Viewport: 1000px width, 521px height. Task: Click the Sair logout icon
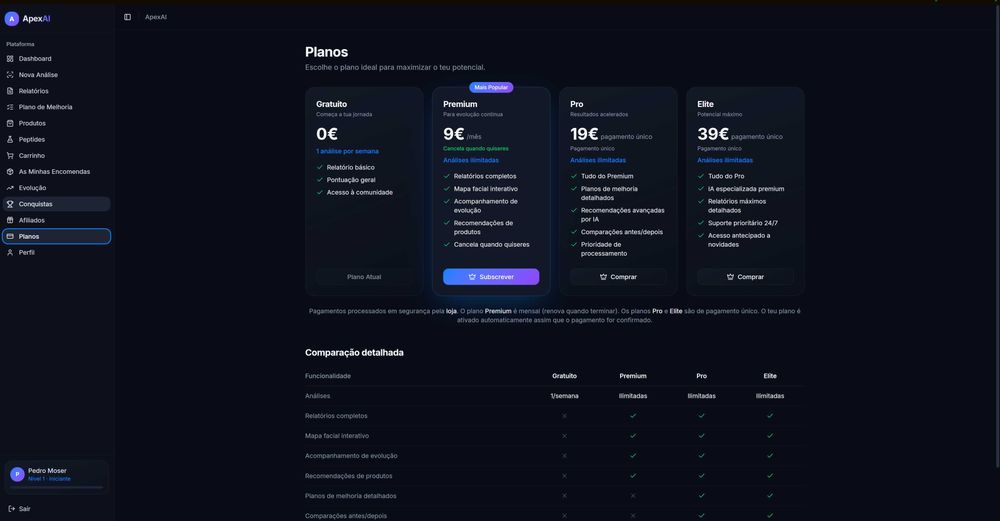(11, 509)
